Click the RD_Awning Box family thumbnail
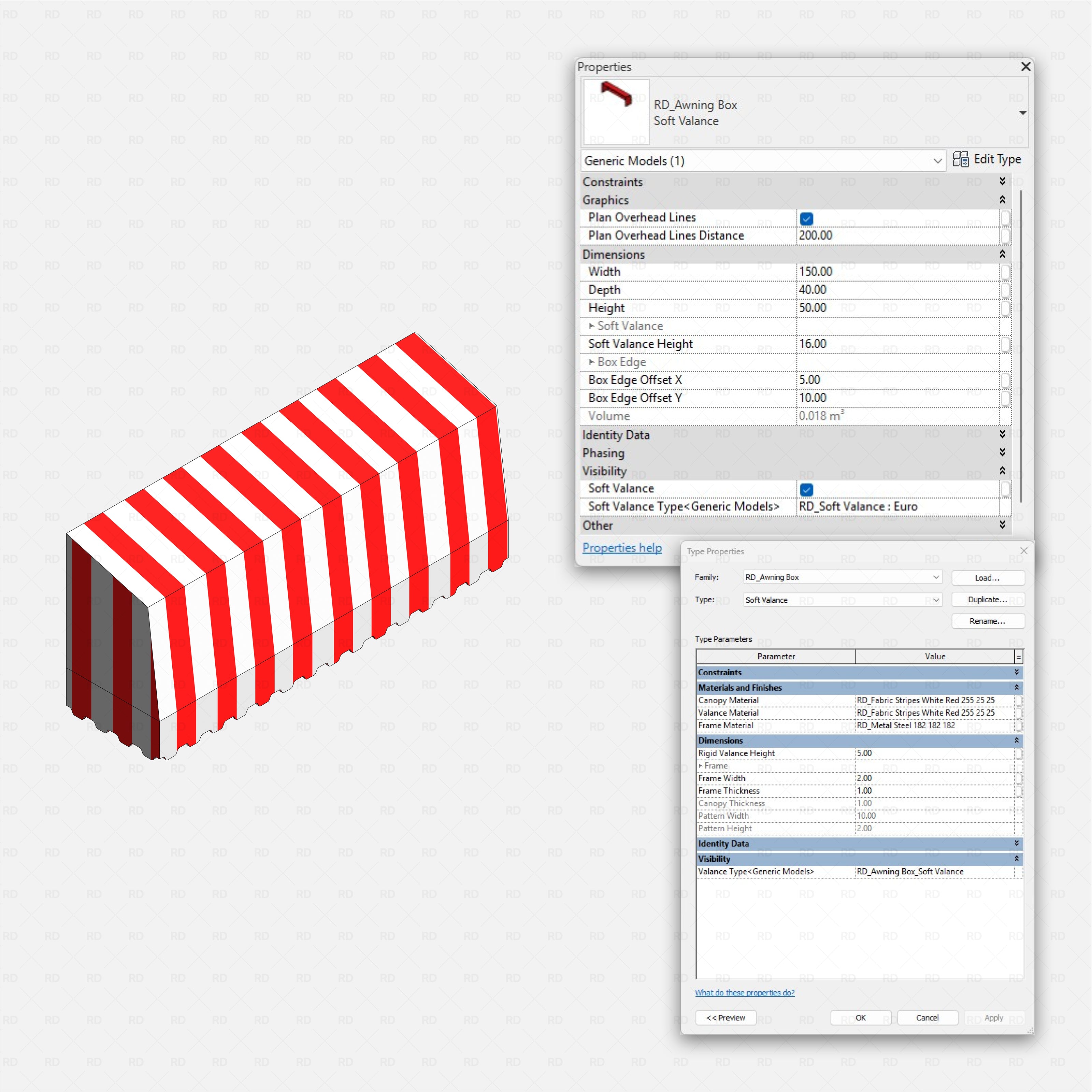 pos(616,112)
